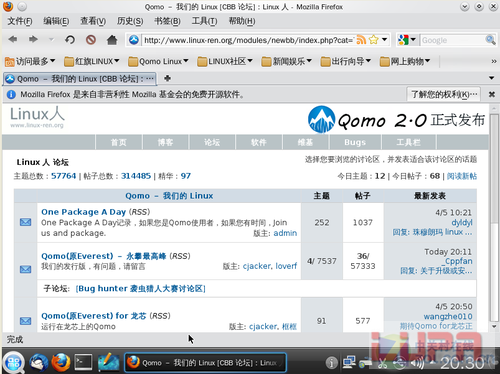Screen dimensions: 500x374
Task: Click the info icon in the notification bar
Action: pos(11,95)
